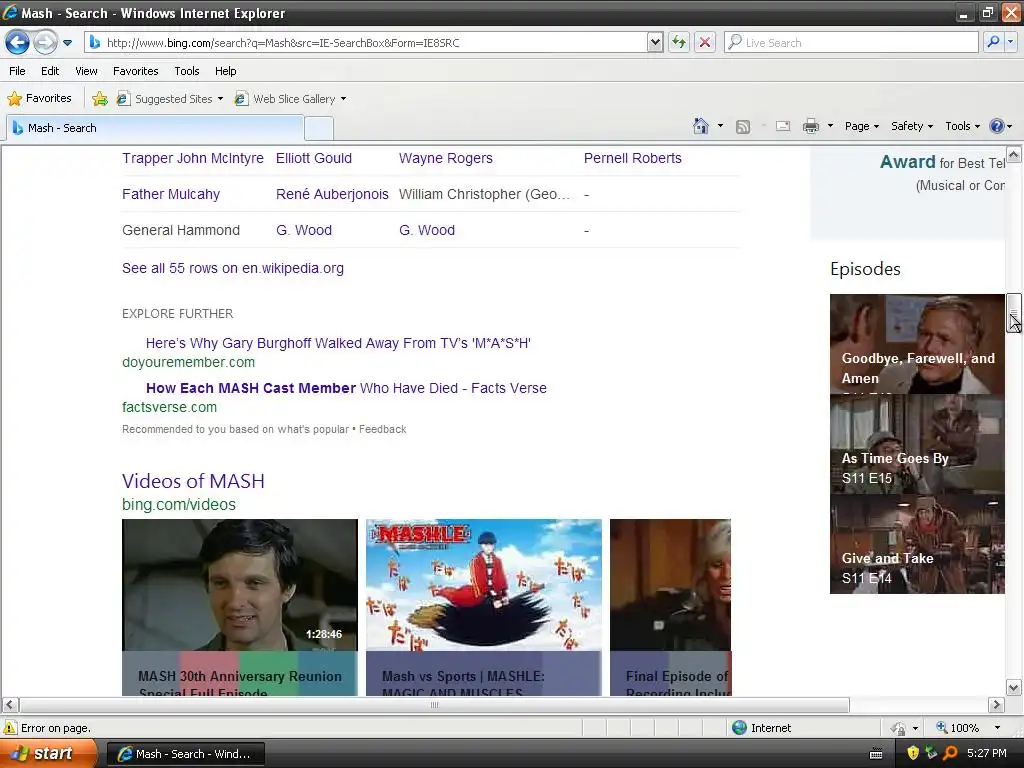The image size is (1024, 768).
Task: Open the Safety command menu
Action: (x=912, y=126)
